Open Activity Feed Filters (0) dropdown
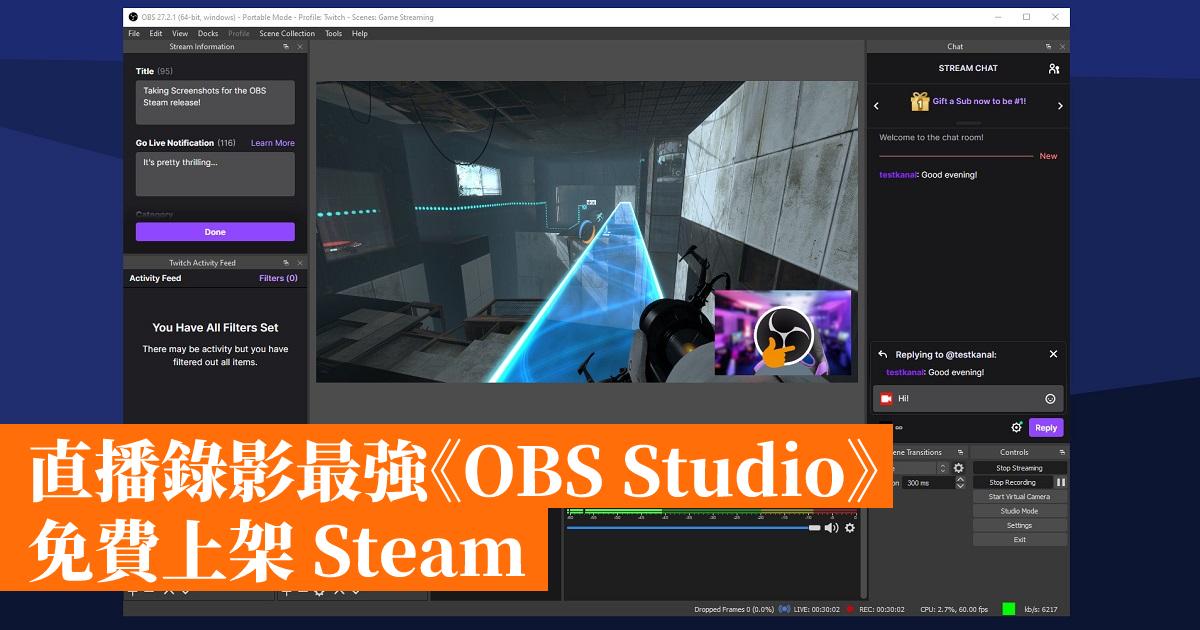 pos(278,278)
